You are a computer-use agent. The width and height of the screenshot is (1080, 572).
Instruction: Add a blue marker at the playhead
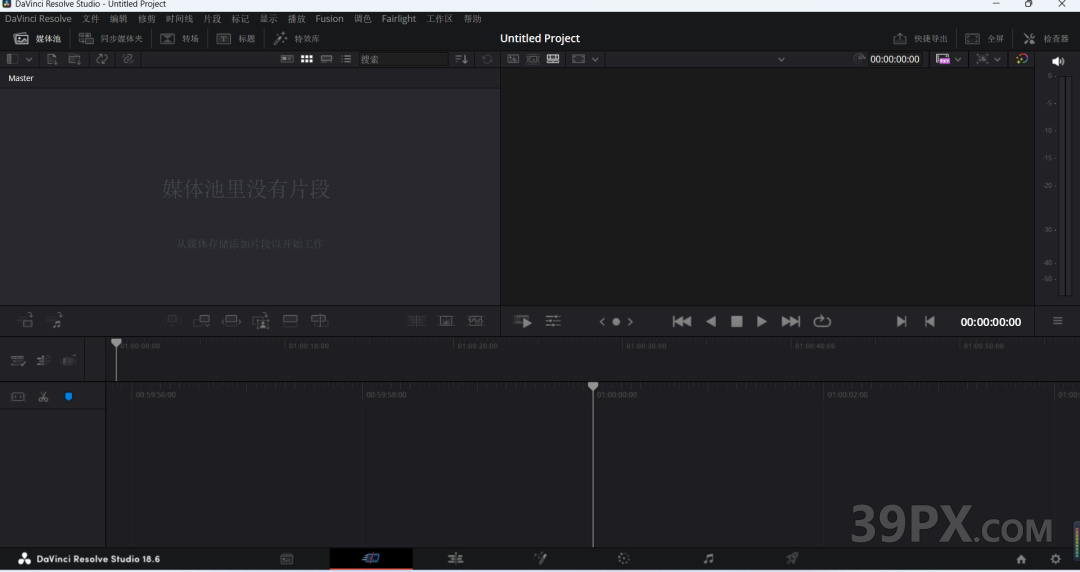click(68, 397)
